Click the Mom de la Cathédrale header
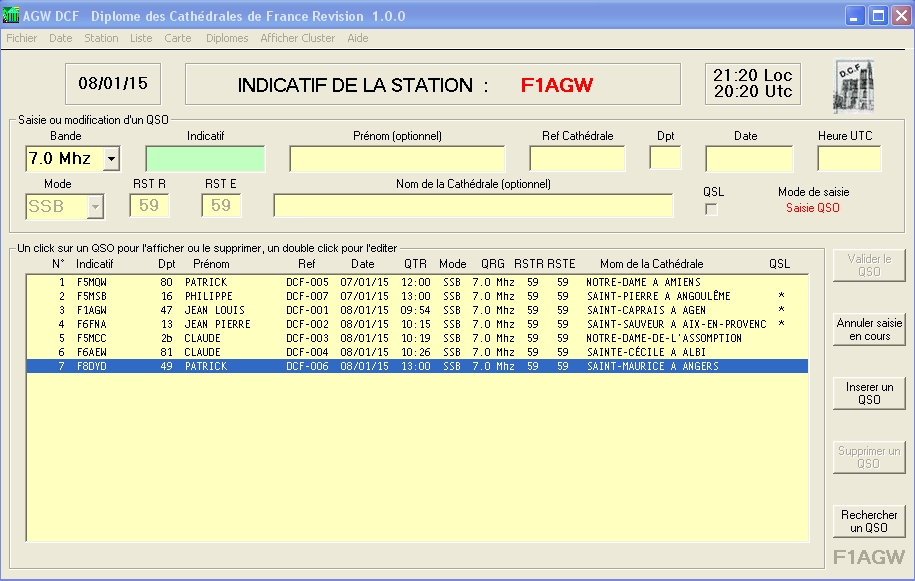Viewport: 915px width, 581px height. pyautogui.click(x=651, y=264)
